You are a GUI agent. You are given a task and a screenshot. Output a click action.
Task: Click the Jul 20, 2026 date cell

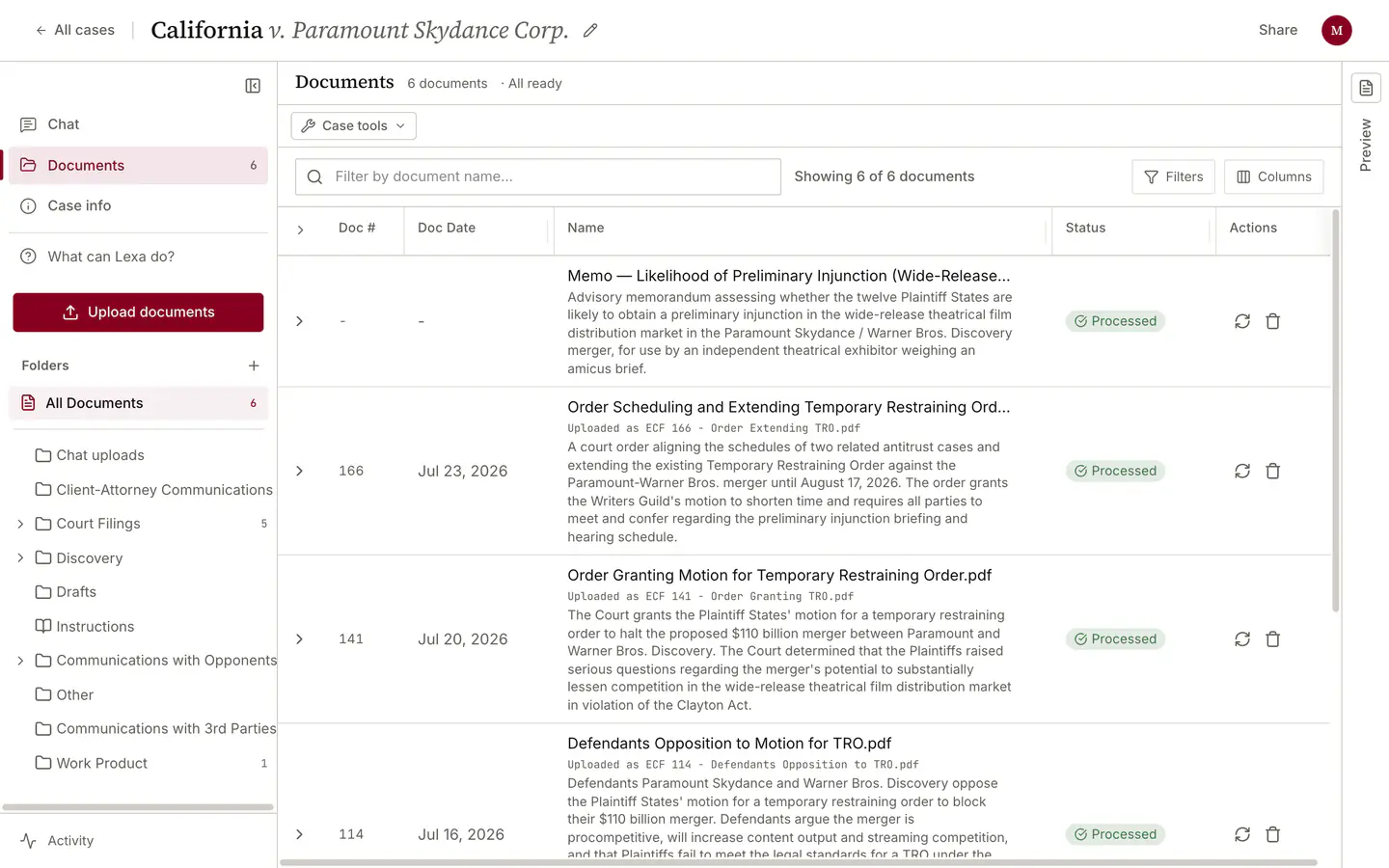coord(462,639)
